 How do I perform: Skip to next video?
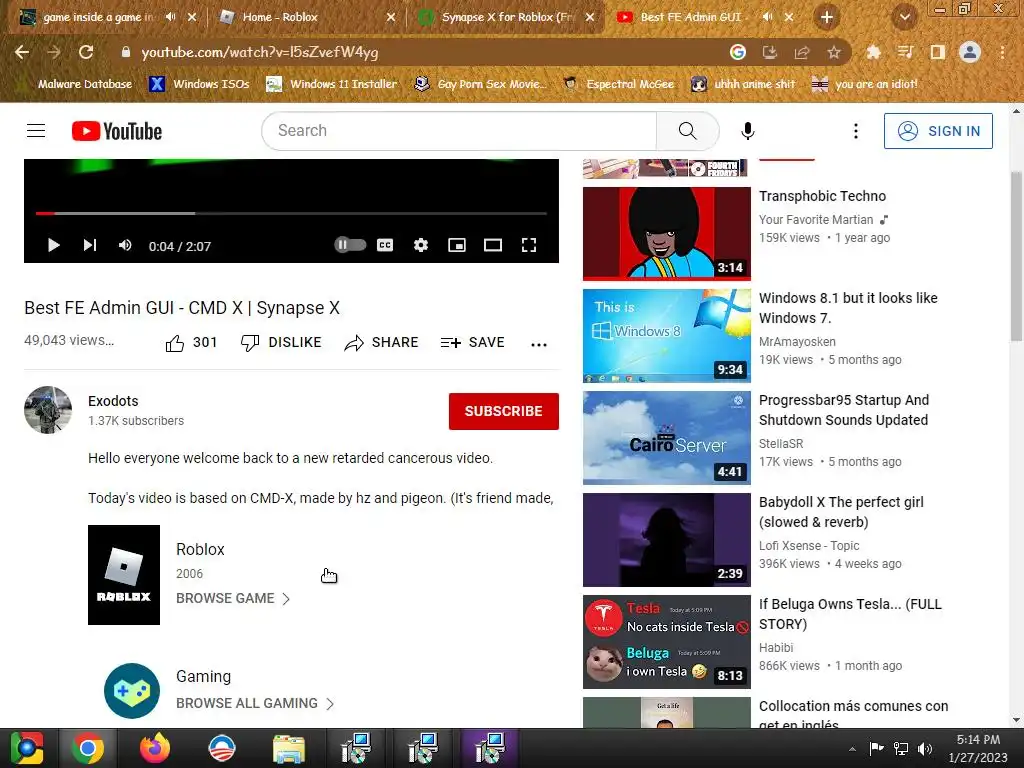click(89, 246)
